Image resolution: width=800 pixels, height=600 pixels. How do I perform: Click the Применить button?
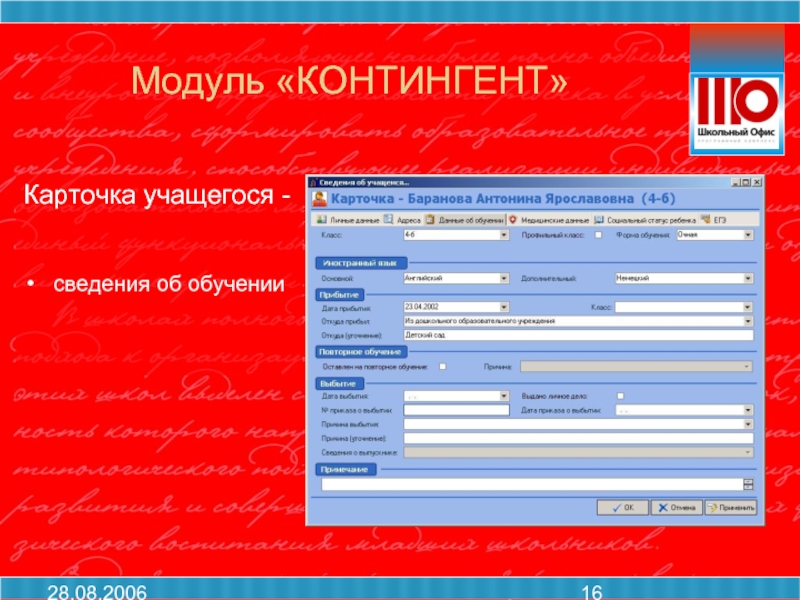pyautogui.click(x=731, y=508)
